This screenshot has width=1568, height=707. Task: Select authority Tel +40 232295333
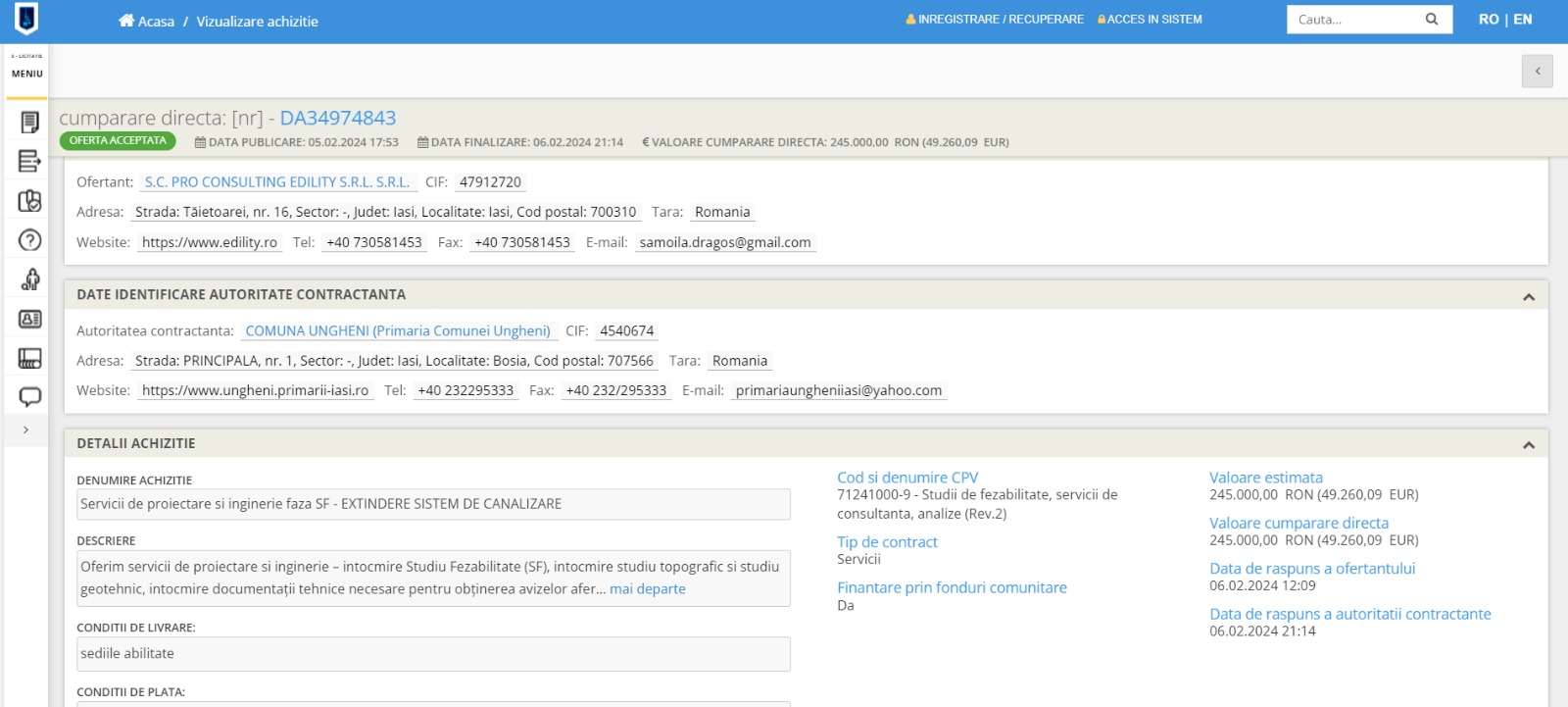(x=465, y=390)
